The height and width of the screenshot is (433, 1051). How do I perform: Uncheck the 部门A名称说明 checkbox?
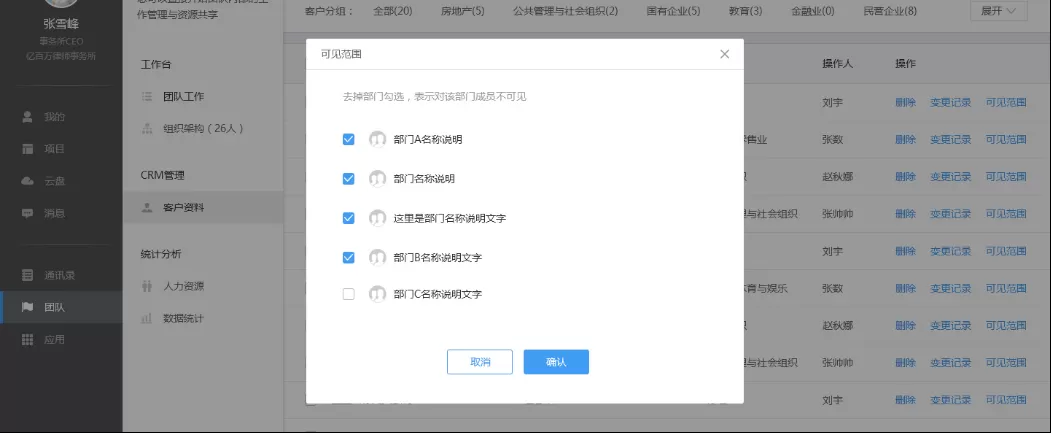tap(349, 139)
